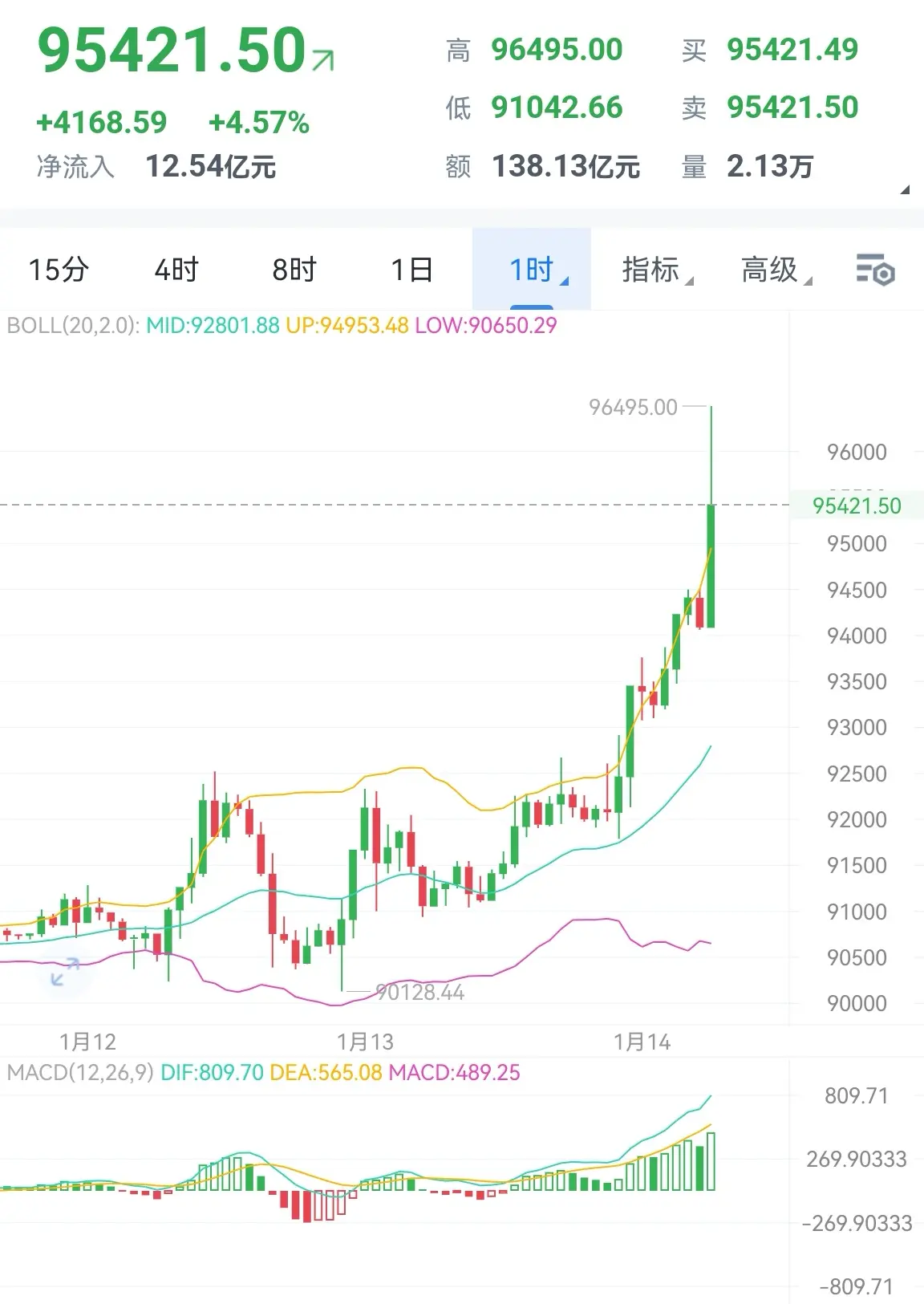Viewport: 924px width, 1304px height.
Task: Tap the +4.57% percentage change
Action: click(258, 123)
